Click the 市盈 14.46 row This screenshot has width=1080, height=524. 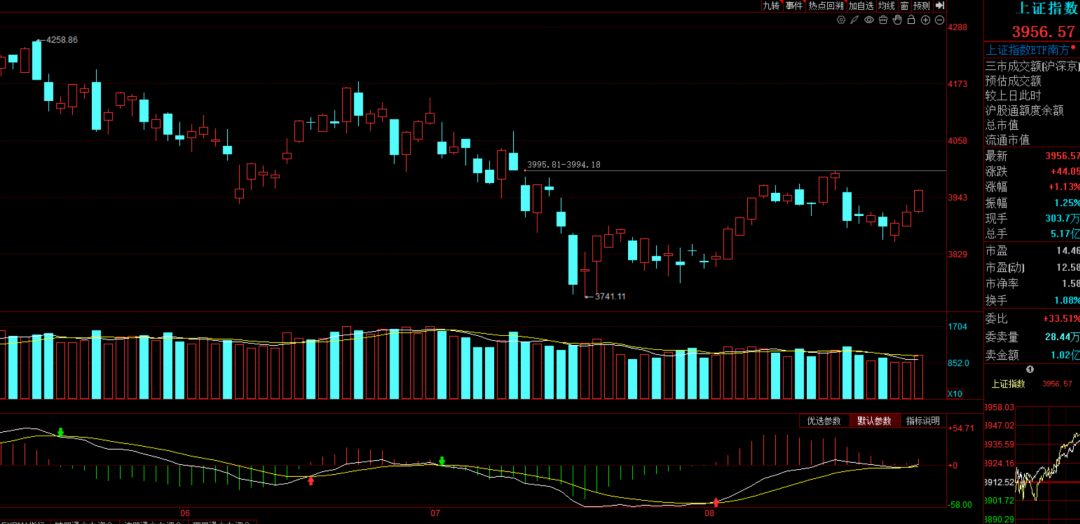[x=1032, y=251]
